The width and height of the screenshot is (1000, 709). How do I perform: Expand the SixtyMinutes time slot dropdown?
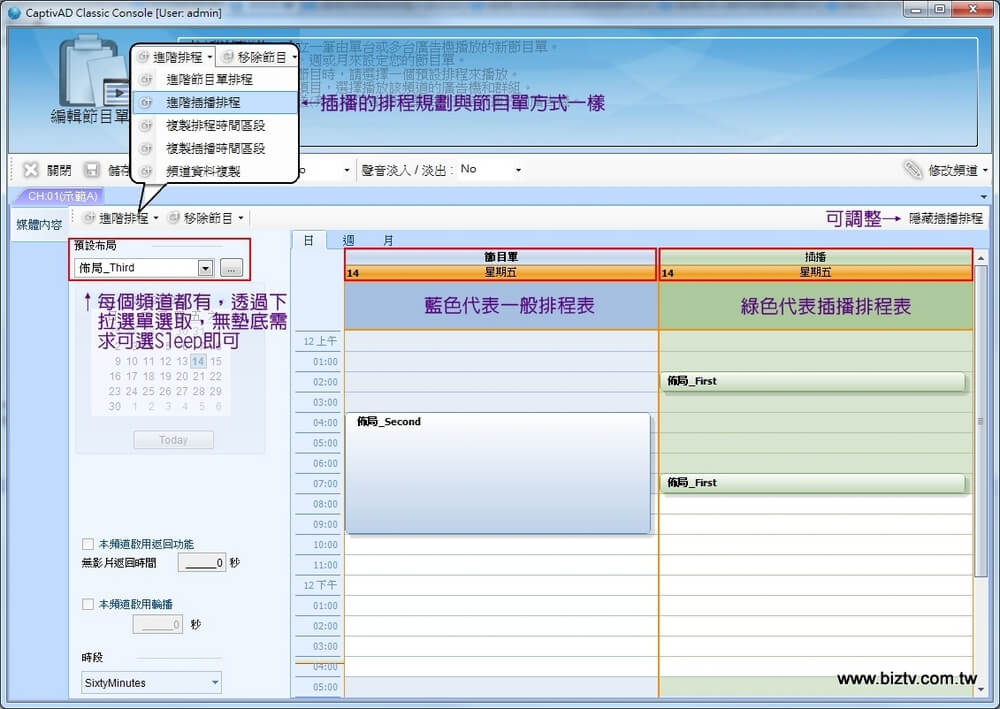(215, 683)
